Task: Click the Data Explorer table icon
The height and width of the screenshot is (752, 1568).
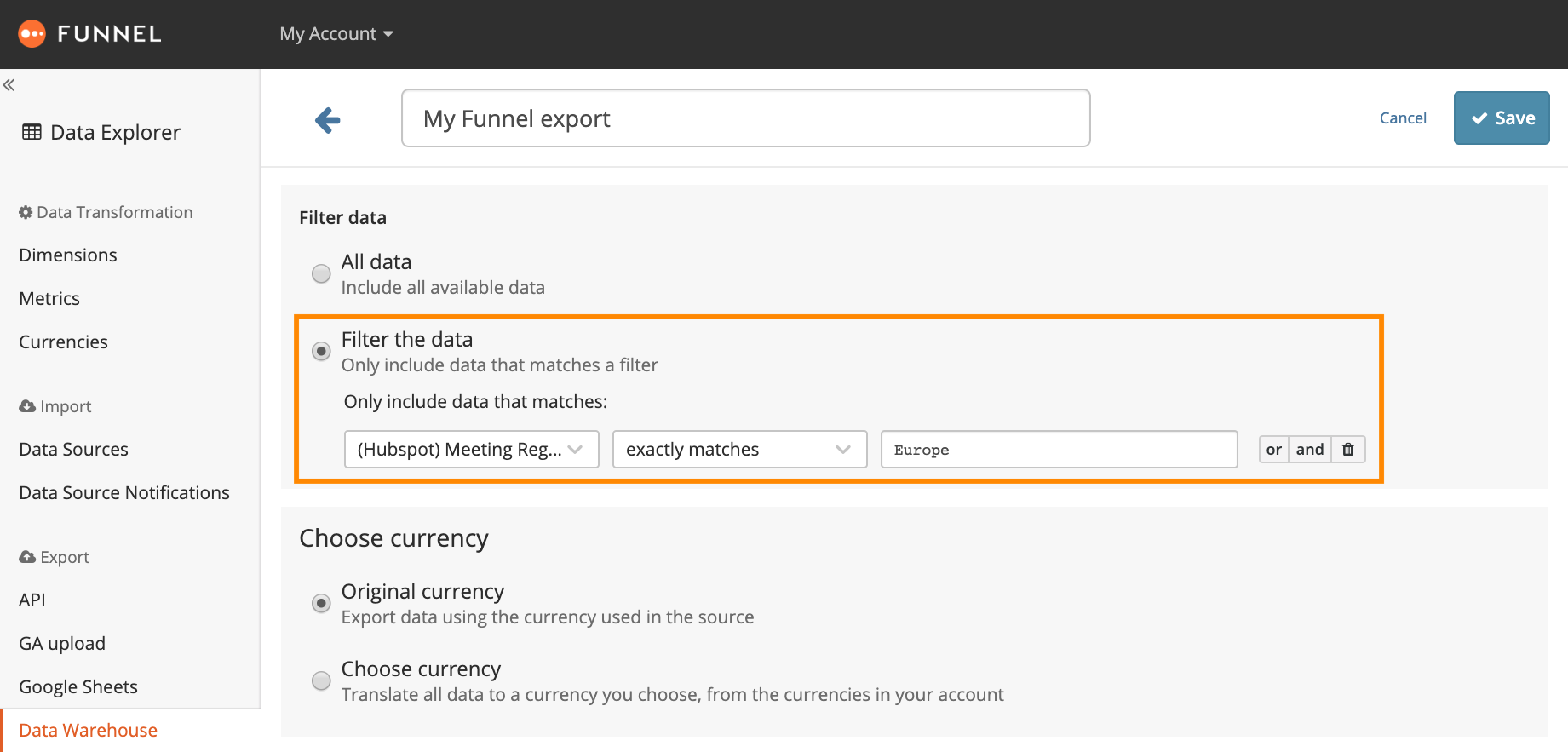Action: [32, 132]
